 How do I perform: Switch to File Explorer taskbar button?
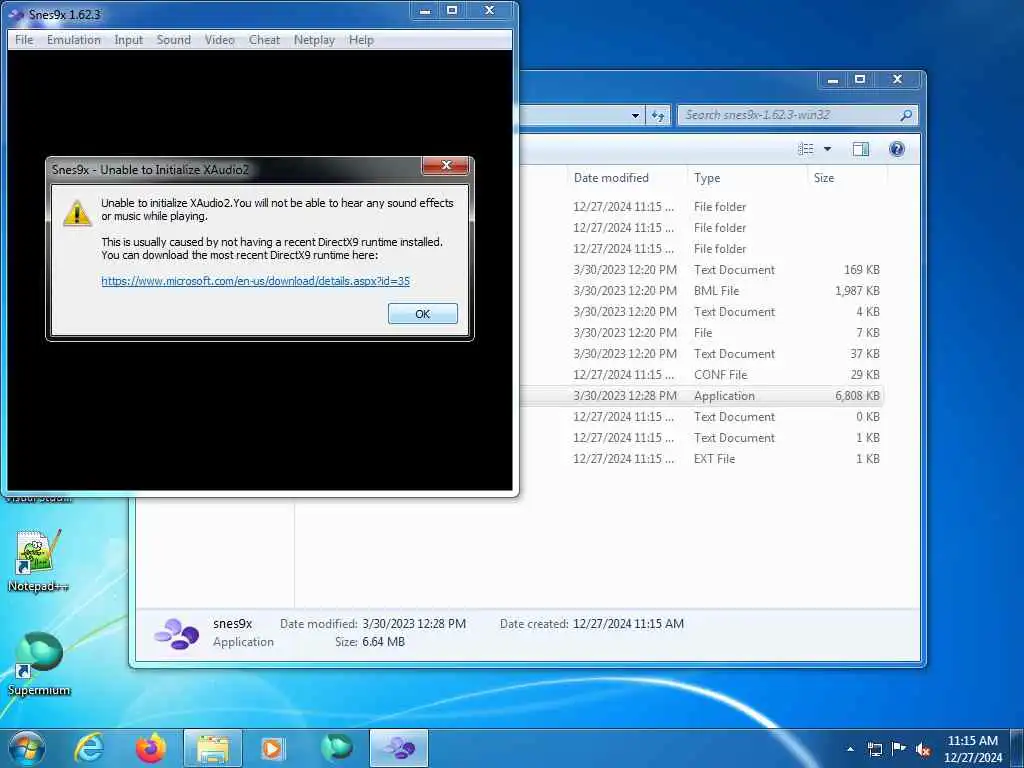pos(213,748)
